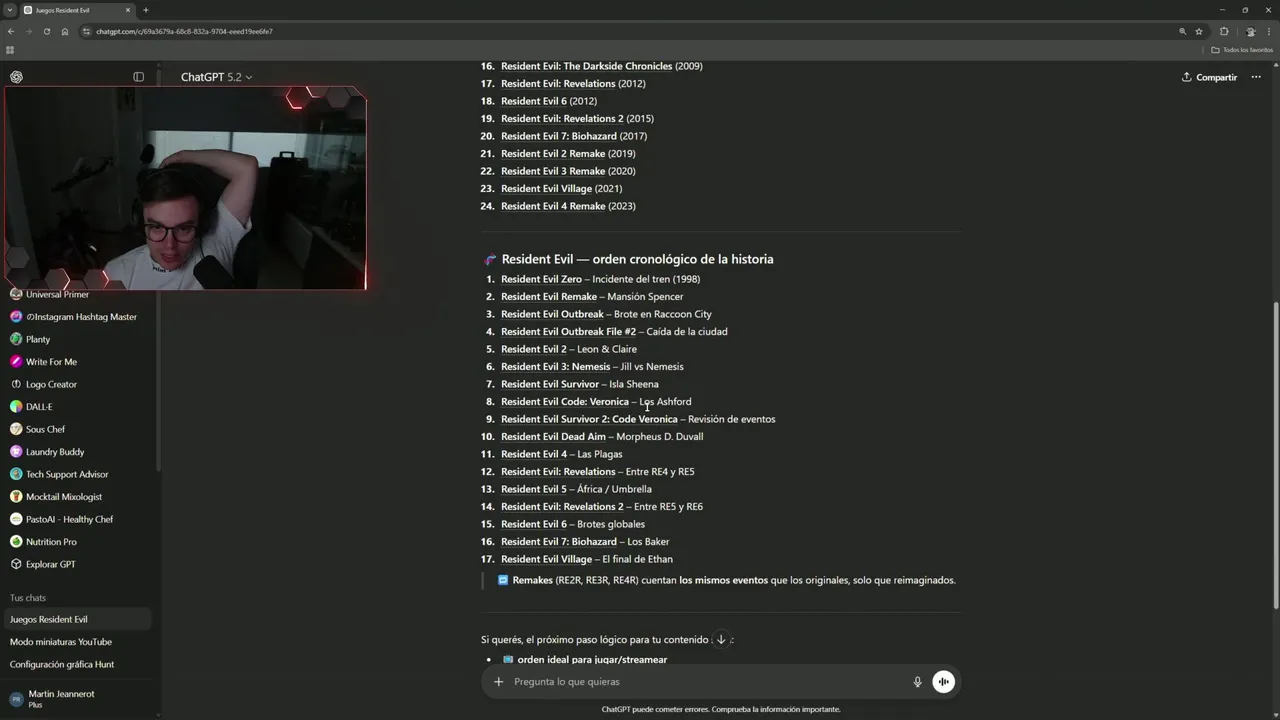Open the Juegos Resident Evil chat
Viewport: 1280px width, 720px height.
[x=76, y=619]
